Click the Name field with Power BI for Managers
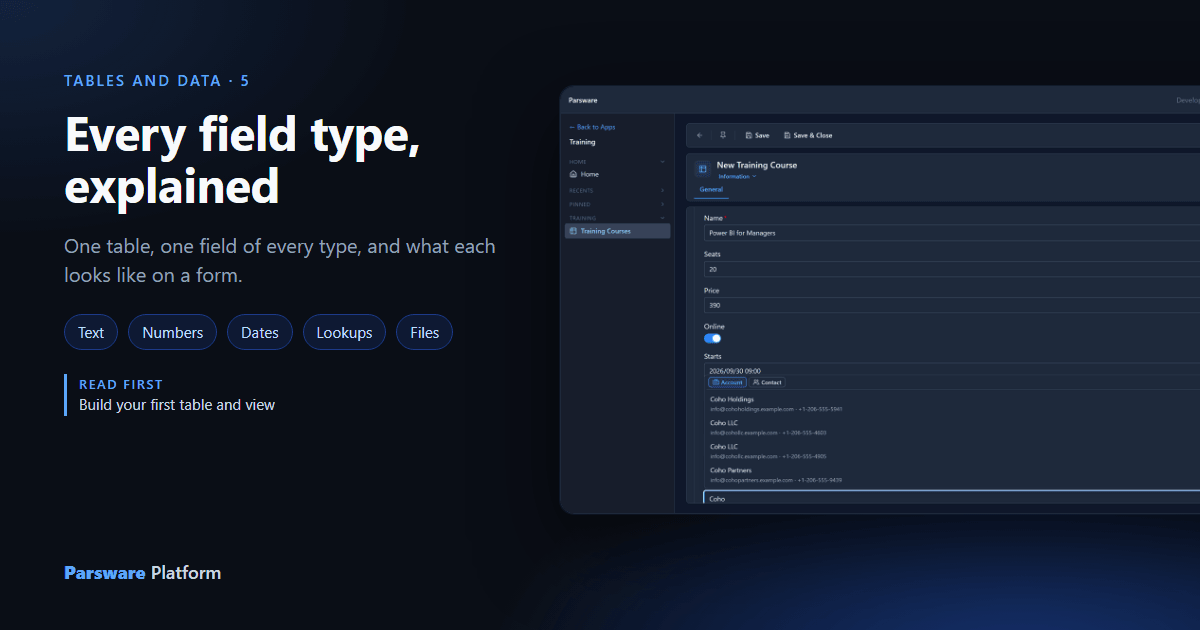Screen dimensions: 1200x630 (951, 233)
